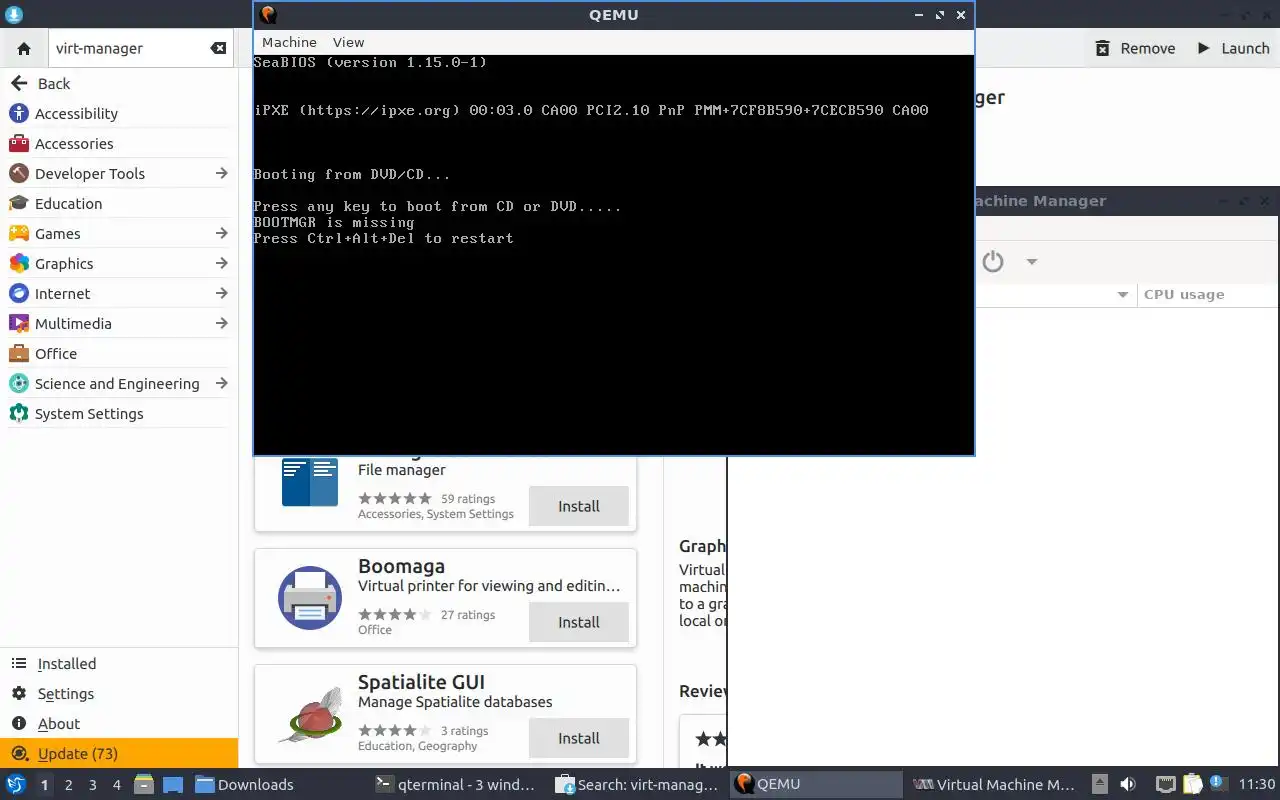This screenshot has width=1280, height=800.
Task: Expand Games subcategories arrow
Action: point(221,233)
